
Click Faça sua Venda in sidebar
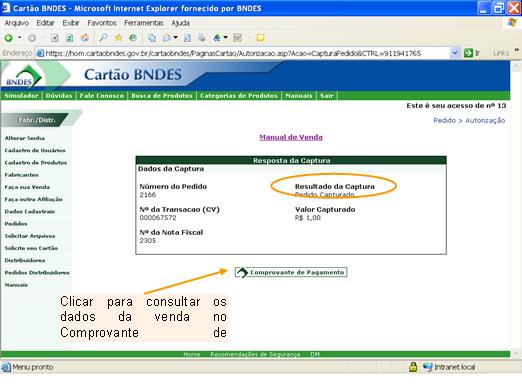[27, 187]
